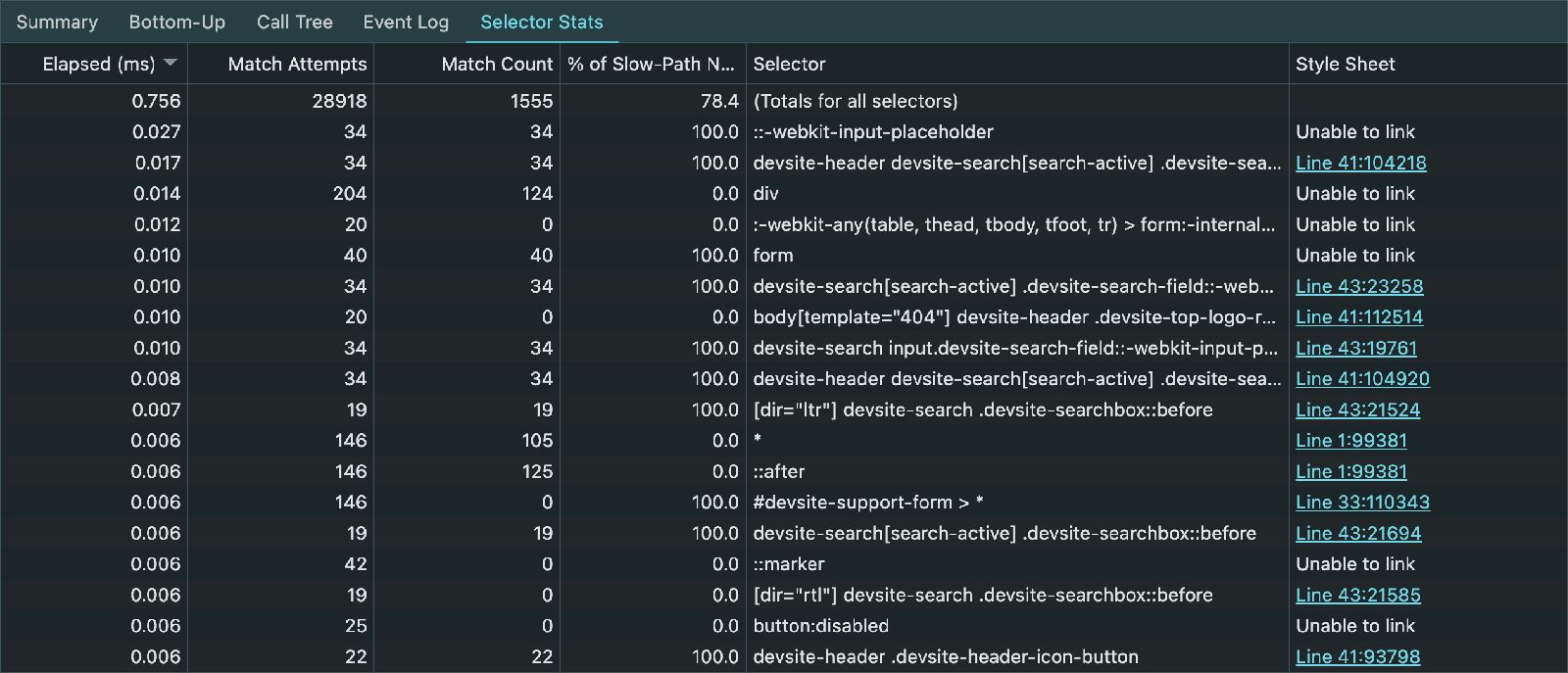
Task: Select the Totals for all selectors row
Action: tap(855, 101)
